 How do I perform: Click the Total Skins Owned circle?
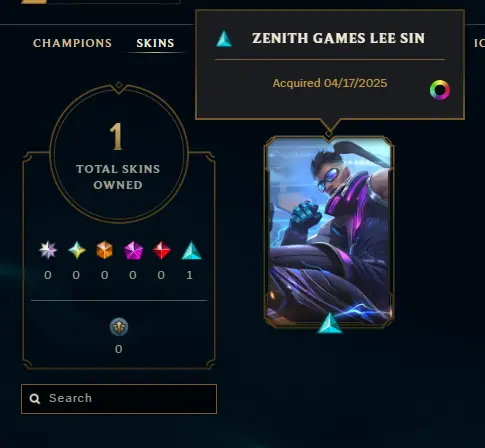pos(119,153)
